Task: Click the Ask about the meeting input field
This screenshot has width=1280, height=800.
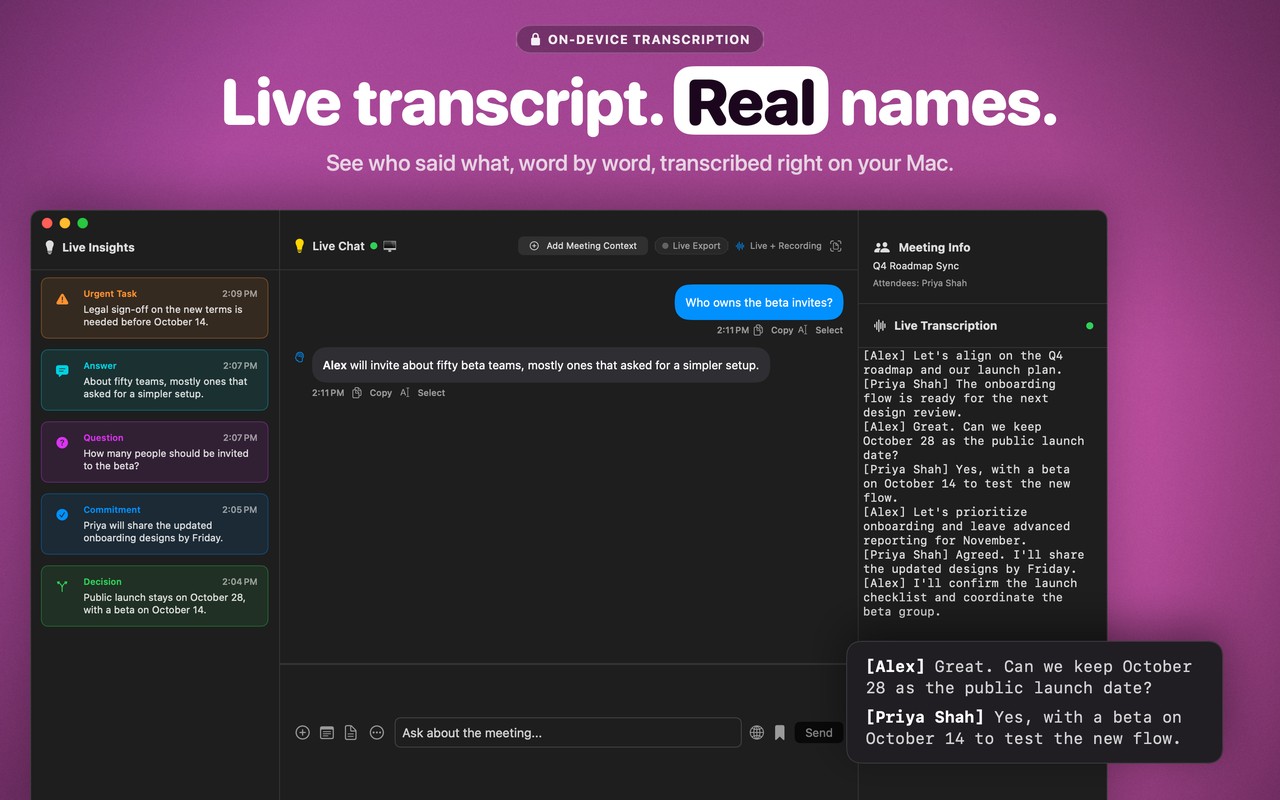Action: [568, 733]
